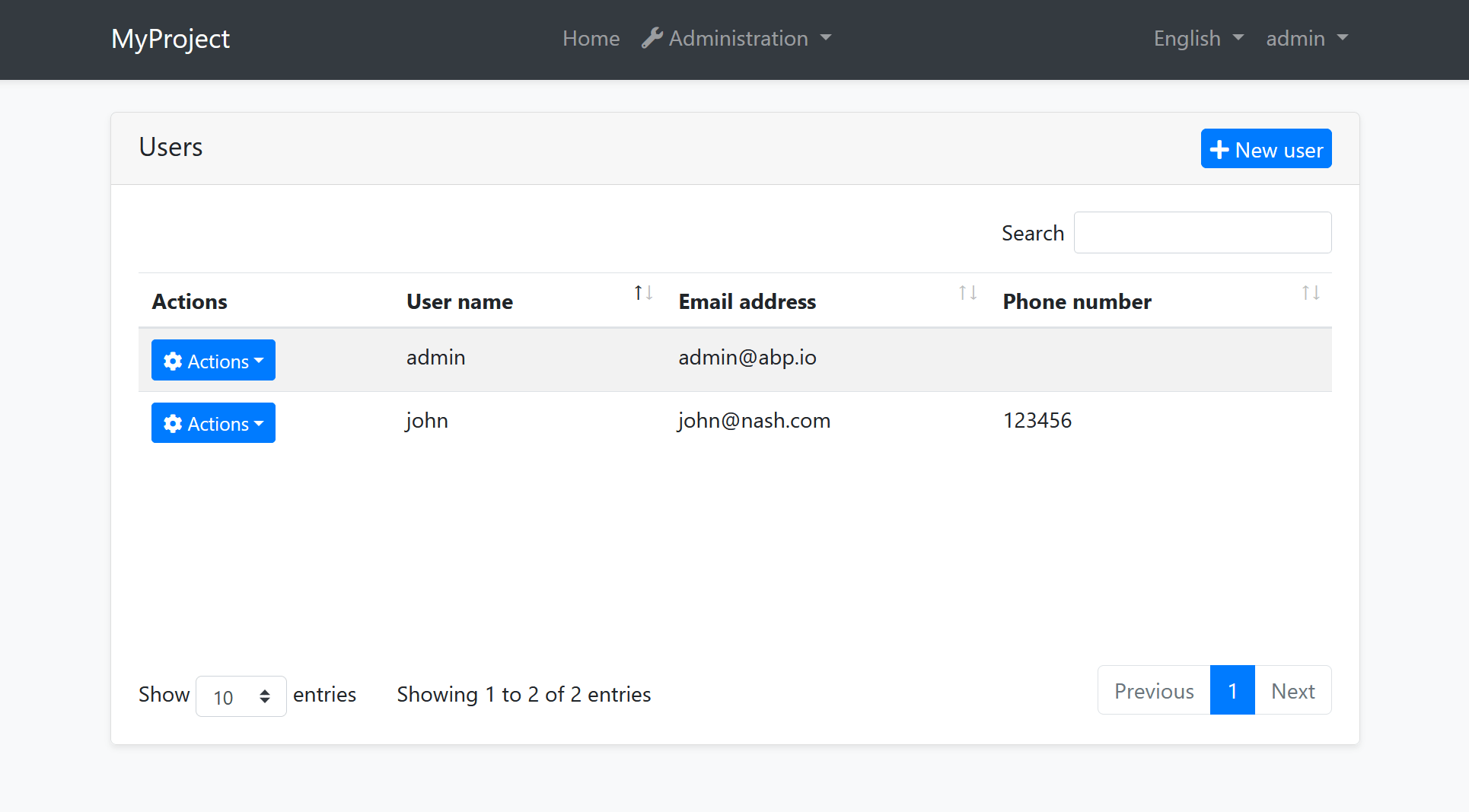The width and height of the screenshot is (1469, 812).
Task: Click the plus icon on New user button
Action: [1219, 149]
